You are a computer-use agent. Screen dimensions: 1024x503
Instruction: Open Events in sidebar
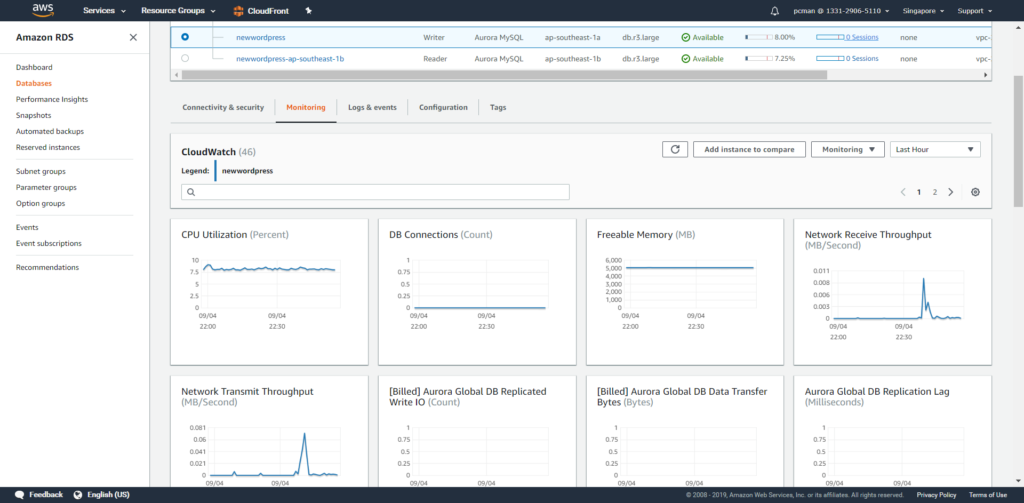pos(27,227)
